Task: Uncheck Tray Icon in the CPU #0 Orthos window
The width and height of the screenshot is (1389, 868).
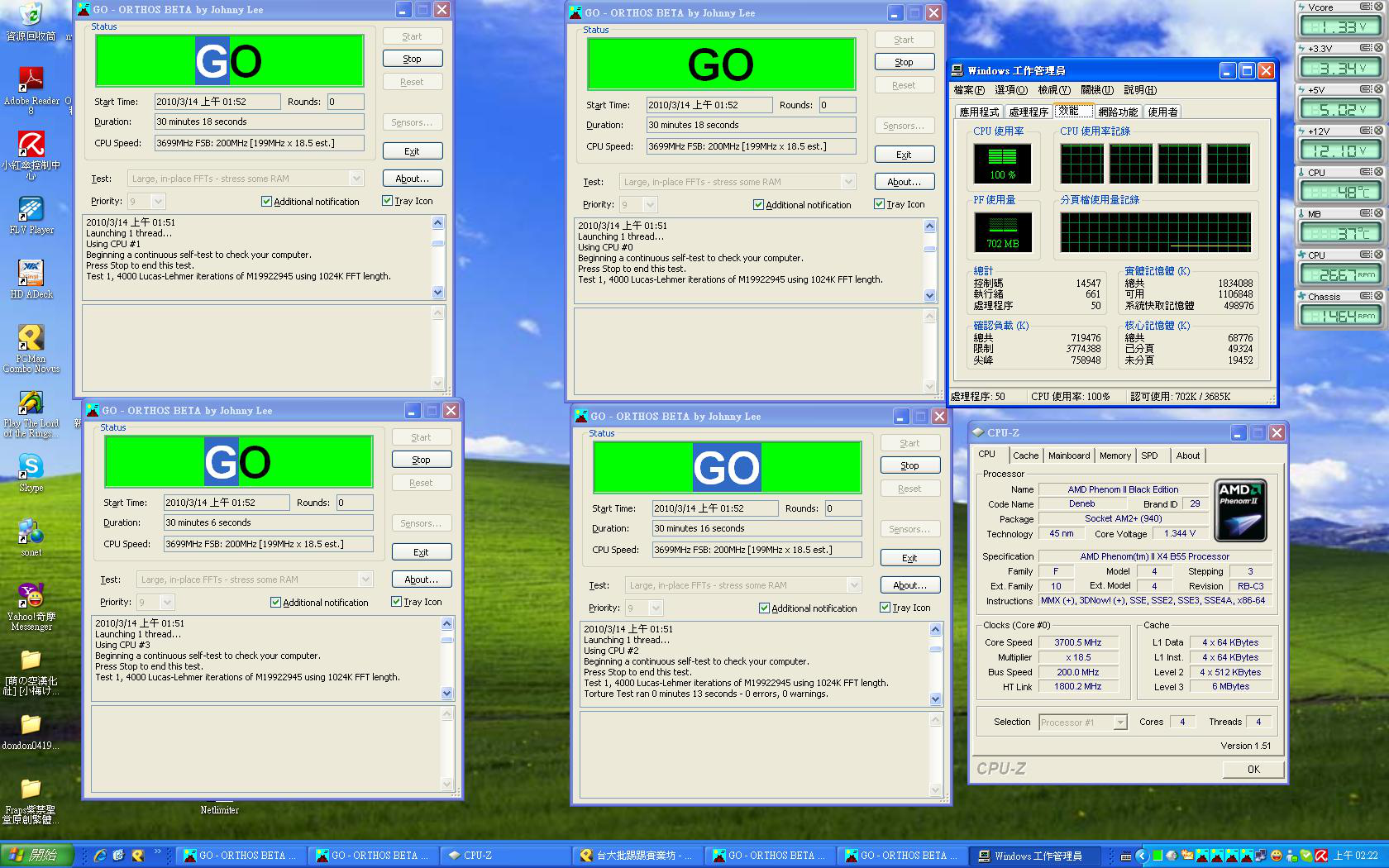Action: pos(880,204)
